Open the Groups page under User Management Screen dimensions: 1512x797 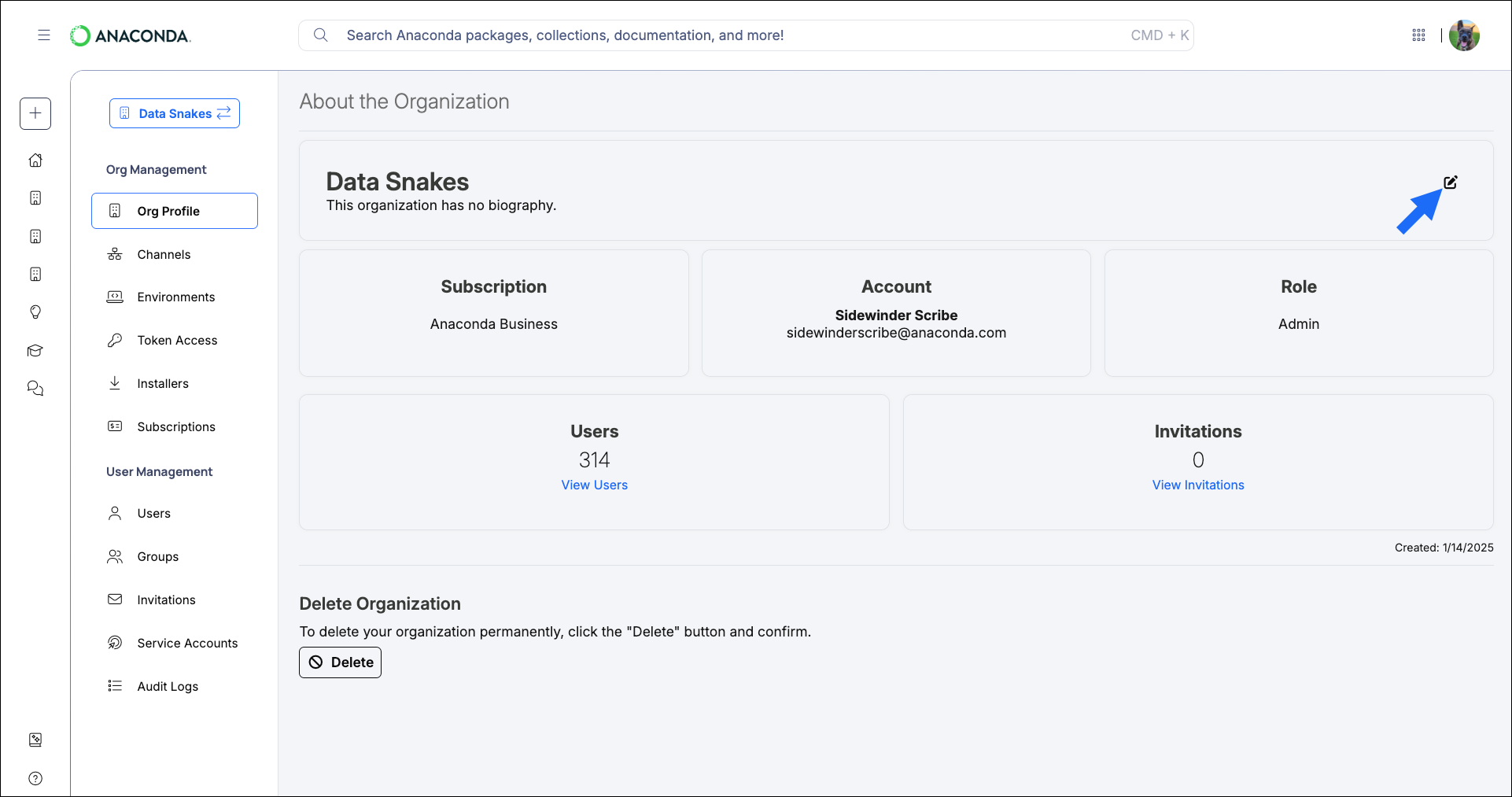[x=157, y=556]
